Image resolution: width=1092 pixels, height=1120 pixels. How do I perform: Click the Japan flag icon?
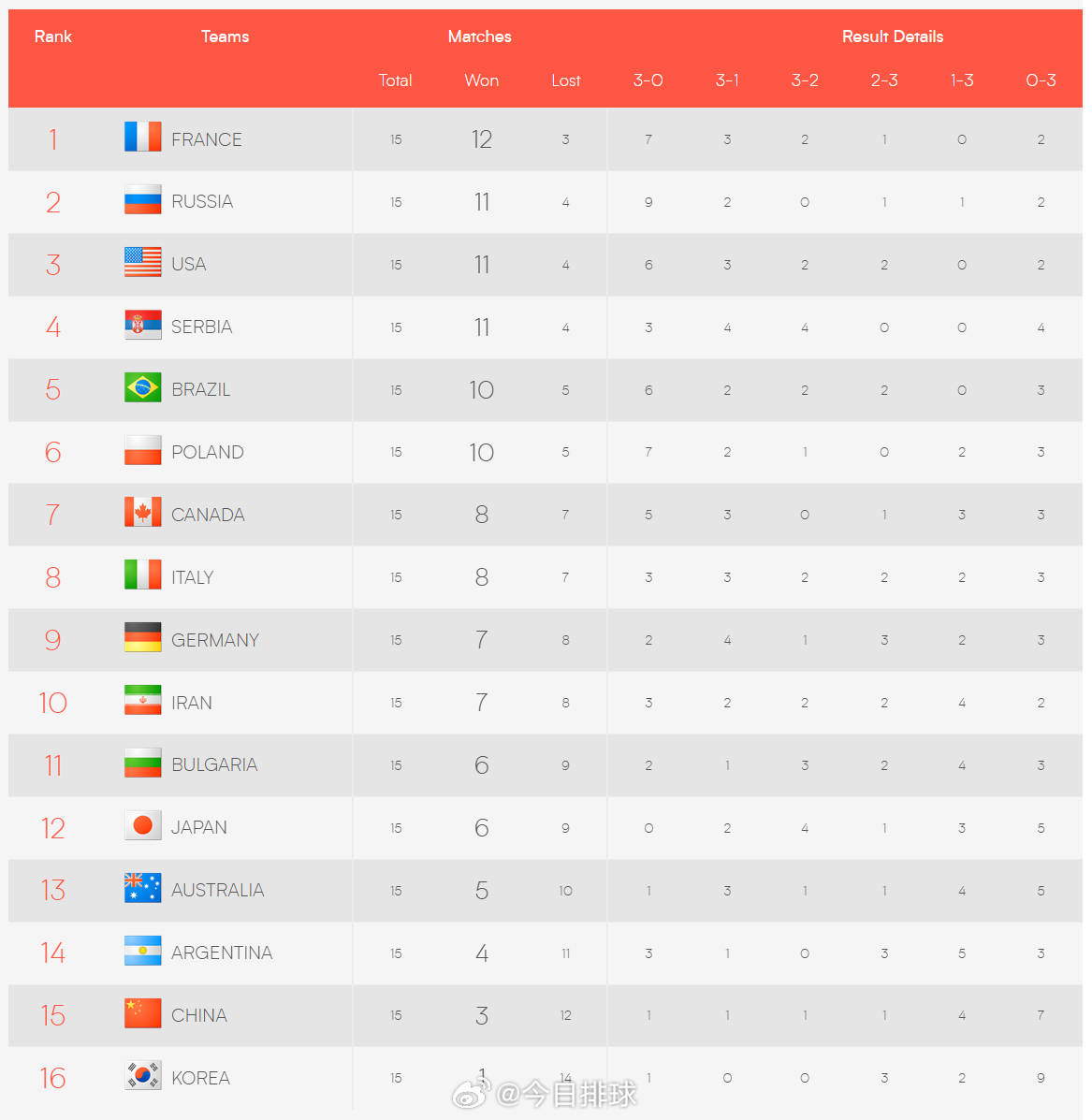tap(143, 825)
